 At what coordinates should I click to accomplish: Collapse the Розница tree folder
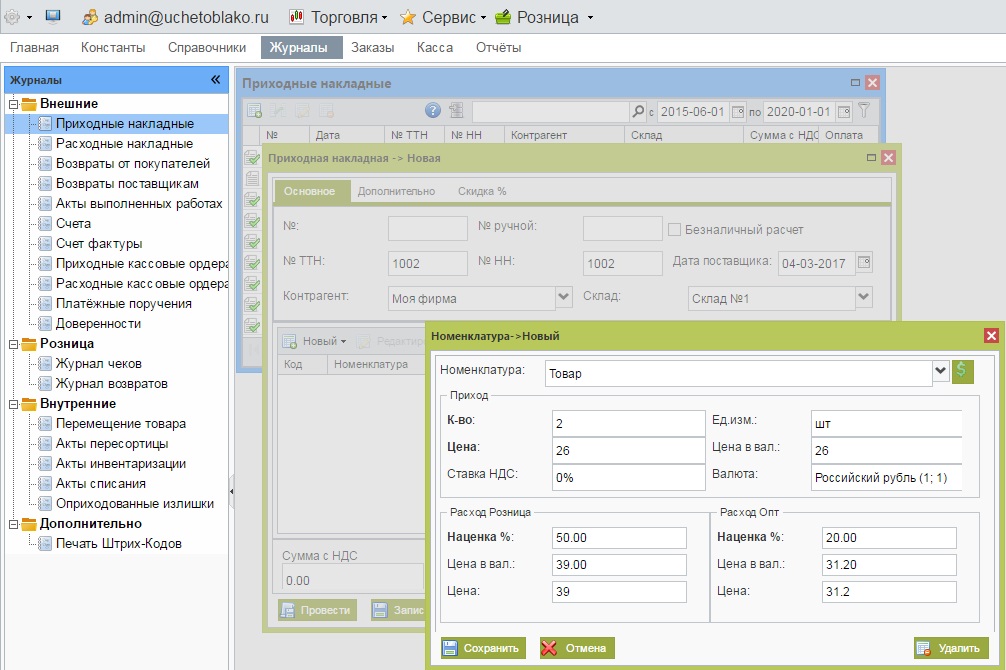(13, 344)
